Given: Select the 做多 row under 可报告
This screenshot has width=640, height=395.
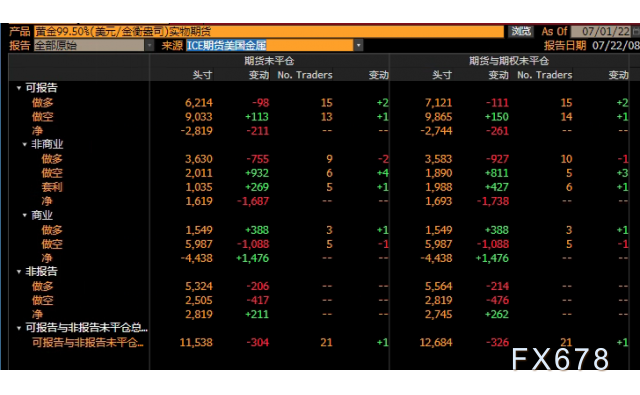Looking at the screenshot, I should click(42, 102).
